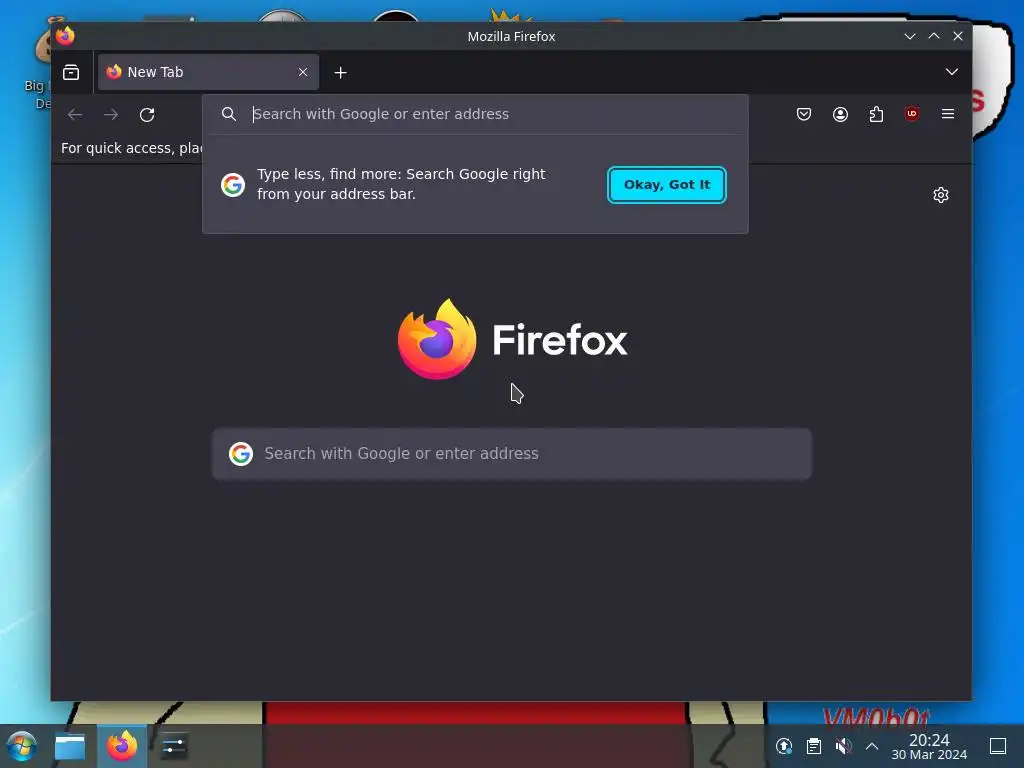Viewport: 1024px width, 768px height.
Task: Close the Mozilla Firefox window
Action: click(958, 37)
